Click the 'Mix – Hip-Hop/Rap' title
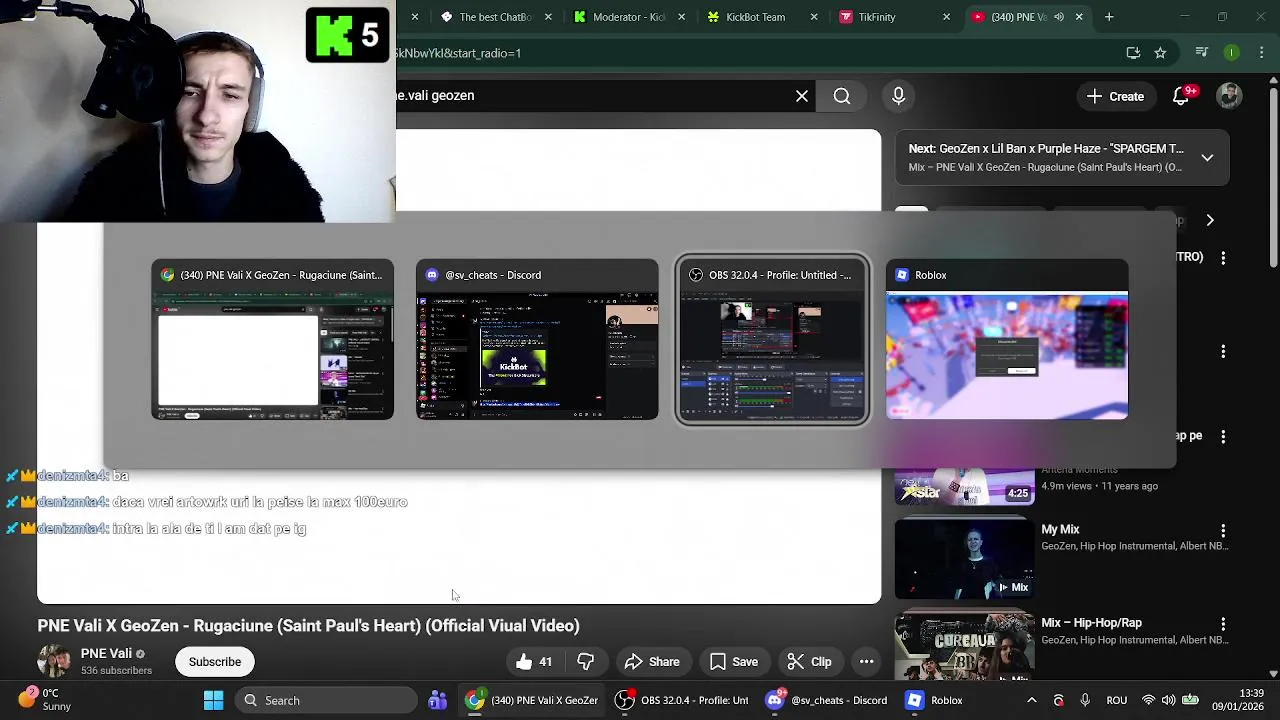This screenshot has height=720, width=1280. [x=1091, y=622]
